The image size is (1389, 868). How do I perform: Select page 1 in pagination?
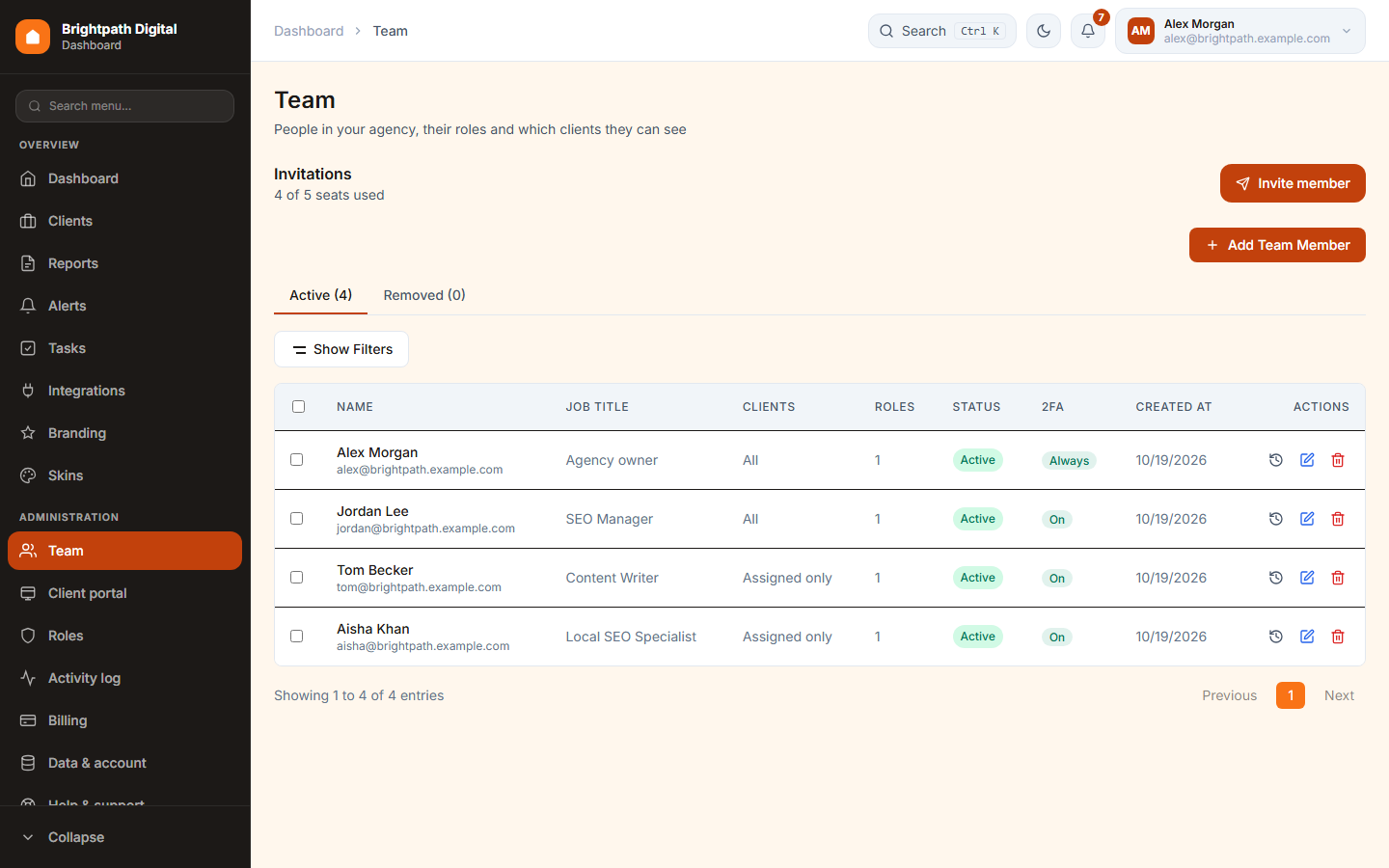(1291, 695)
